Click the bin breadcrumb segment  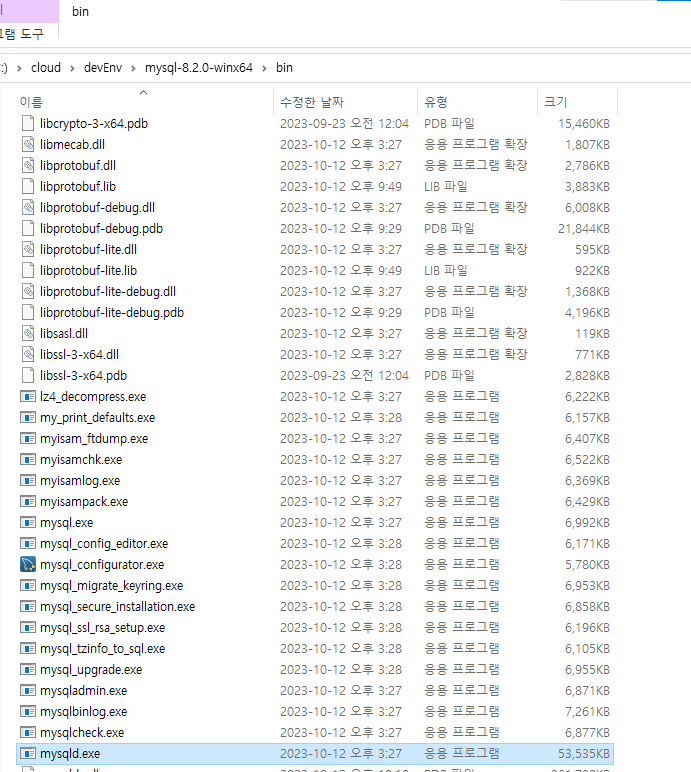click(284, 67)
